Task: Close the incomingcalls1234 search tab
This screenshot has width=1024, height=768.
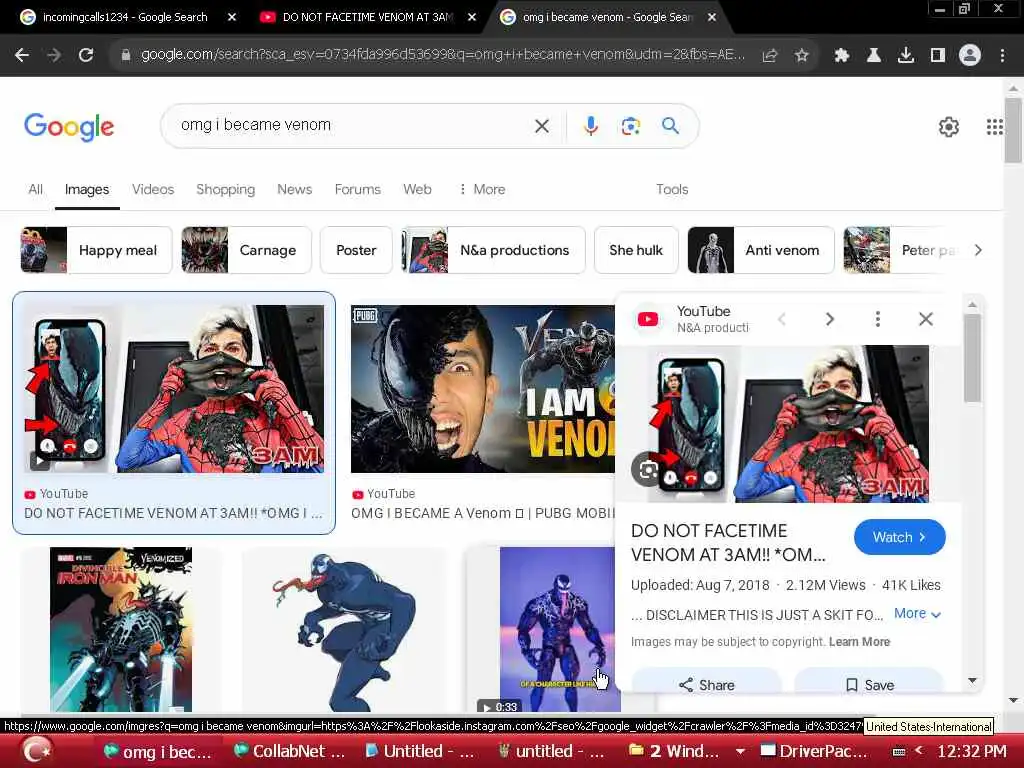Action: coord(231,17)
